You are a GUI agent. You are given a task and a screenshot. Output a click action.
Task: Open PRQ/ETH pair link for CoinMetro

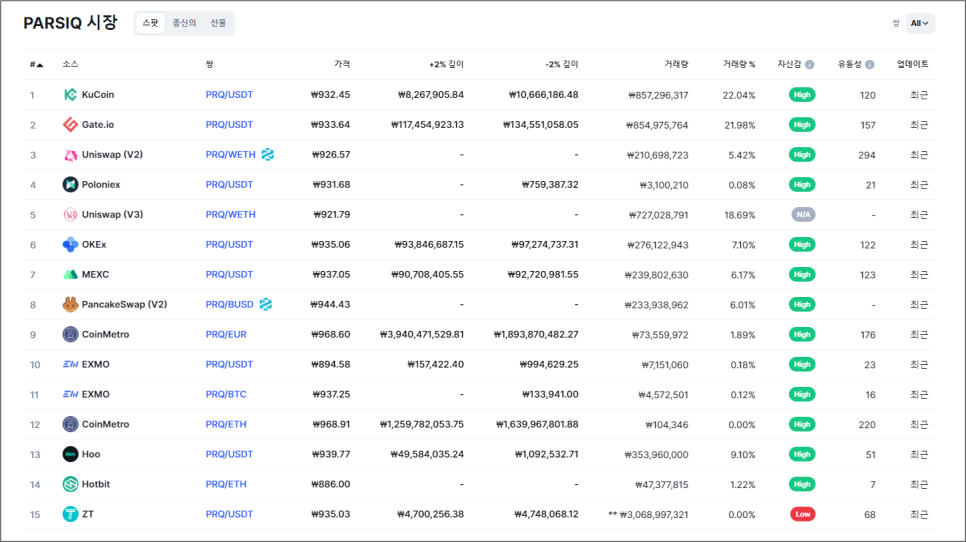[226, 424]
